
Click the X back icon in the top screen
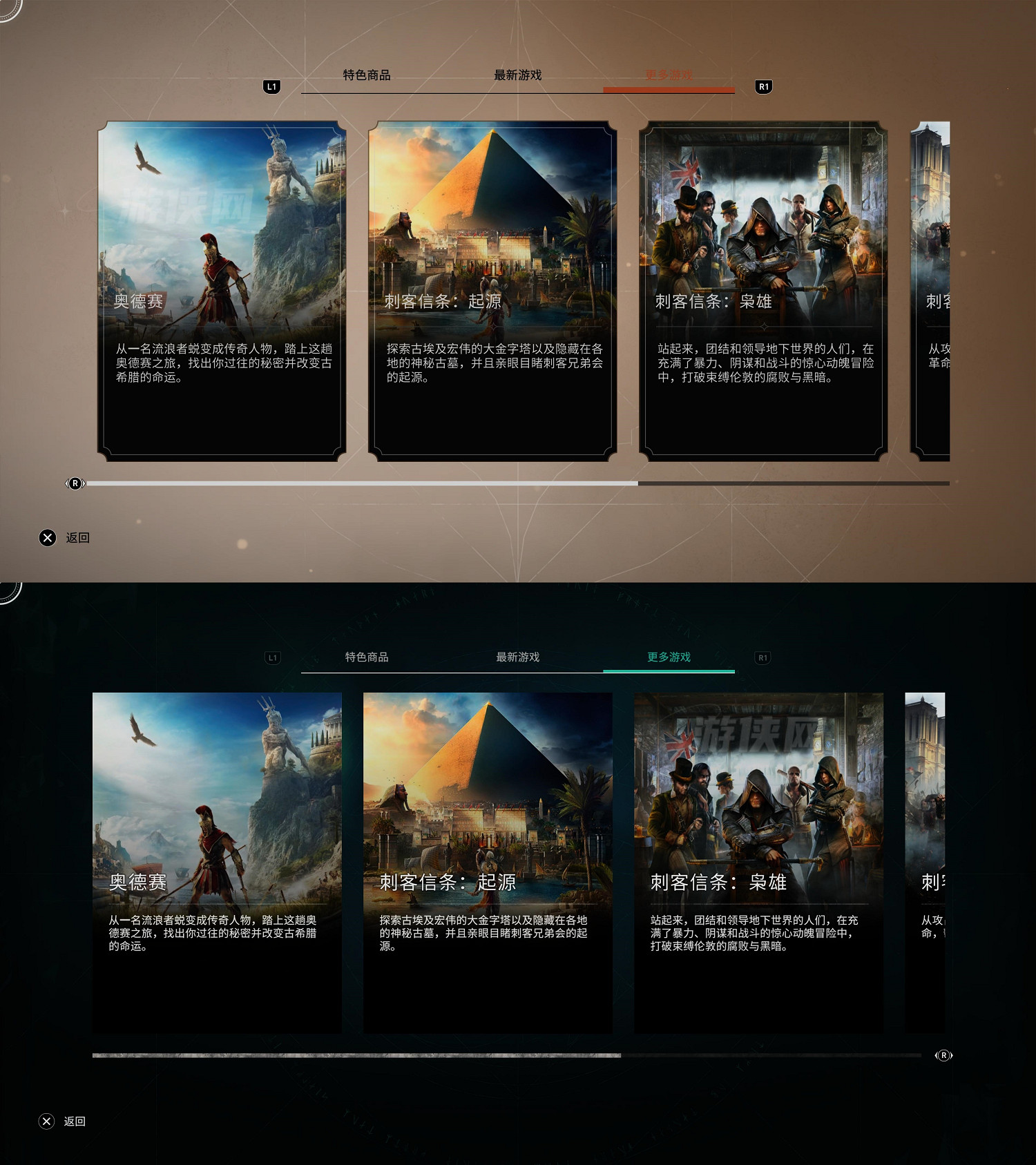[x=48, y=537]
